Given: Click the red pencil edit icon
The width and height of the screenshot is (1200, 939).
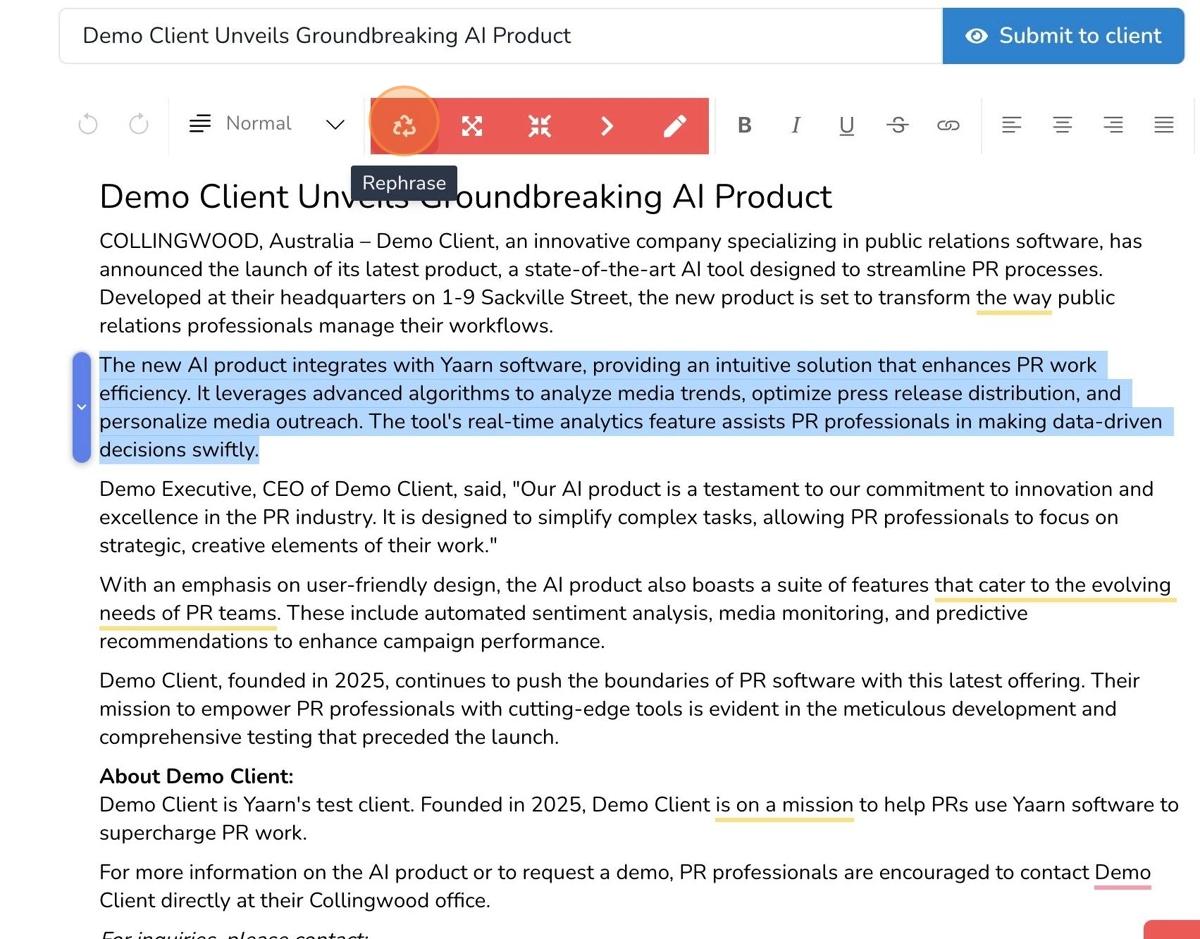Looking at the screenshot, I should pyautogui.click(x=675, y=125).
